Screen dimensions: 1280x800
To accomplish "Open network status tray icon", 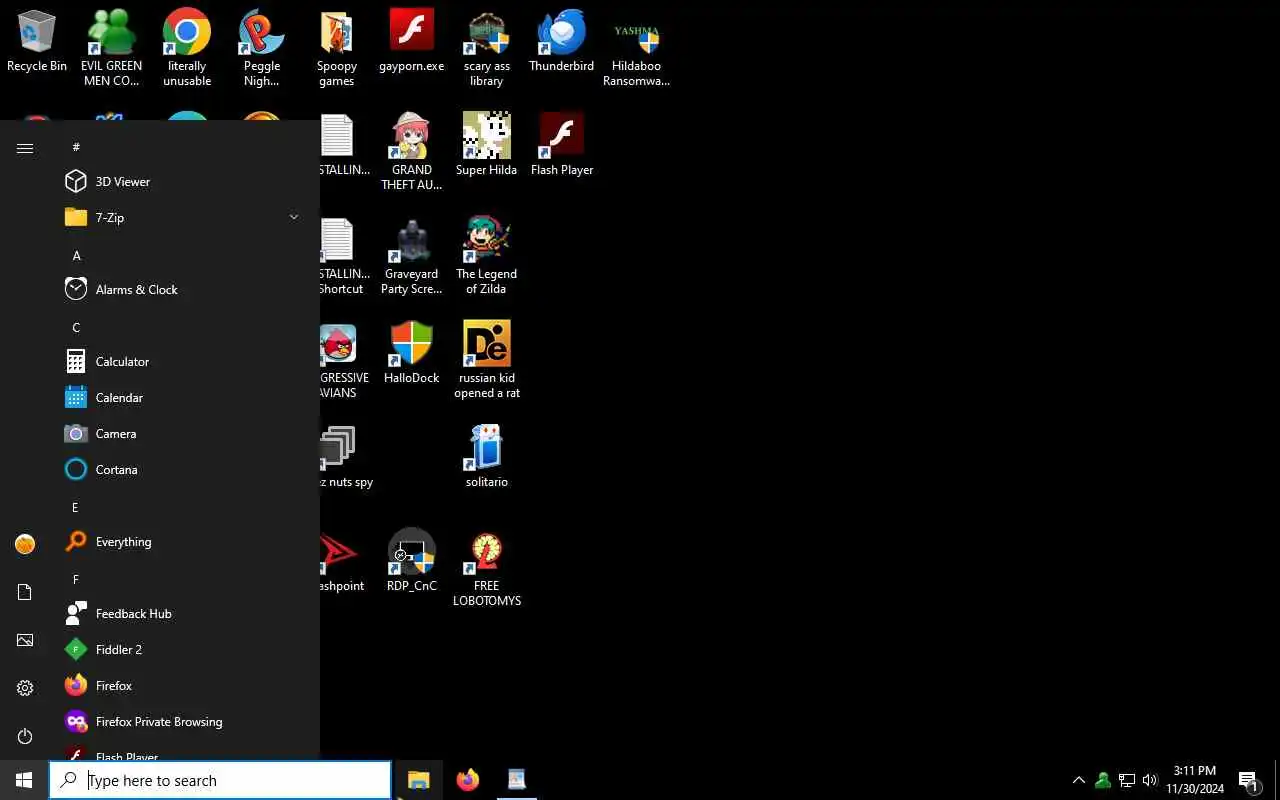I will 1127,780.
